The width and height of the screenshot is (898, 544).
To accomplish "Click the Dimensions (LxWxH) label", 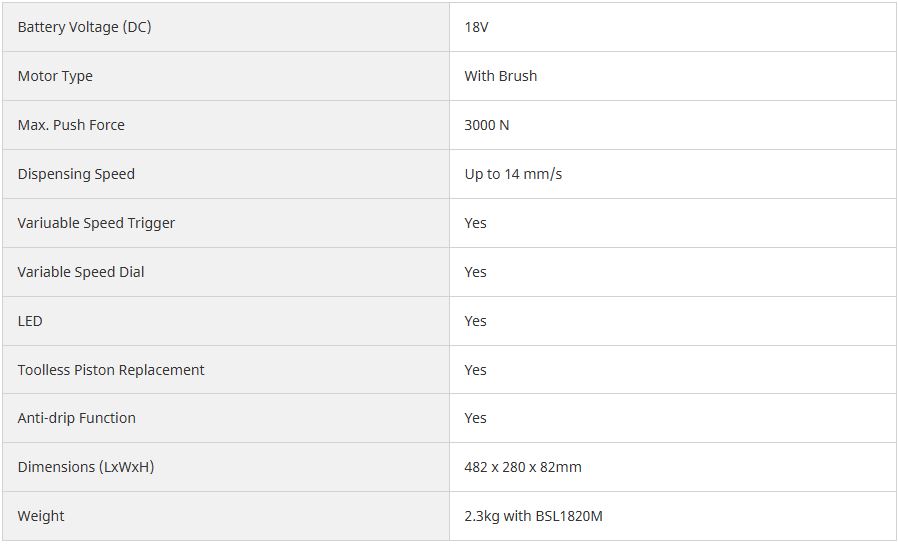I will coord(86,467).
